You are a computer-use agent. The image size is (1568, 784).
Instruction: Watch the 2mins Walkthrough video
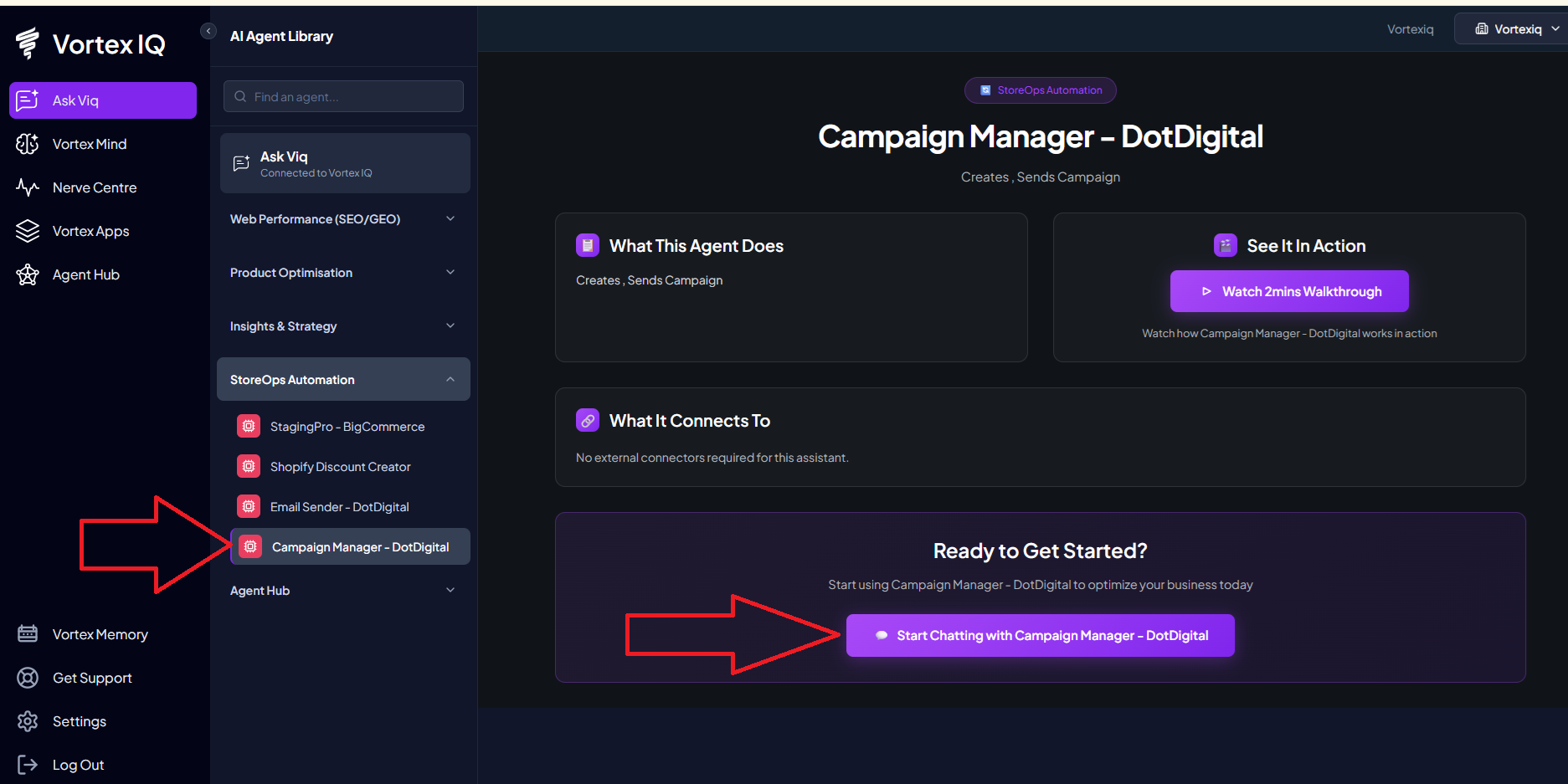point(1288,291)
